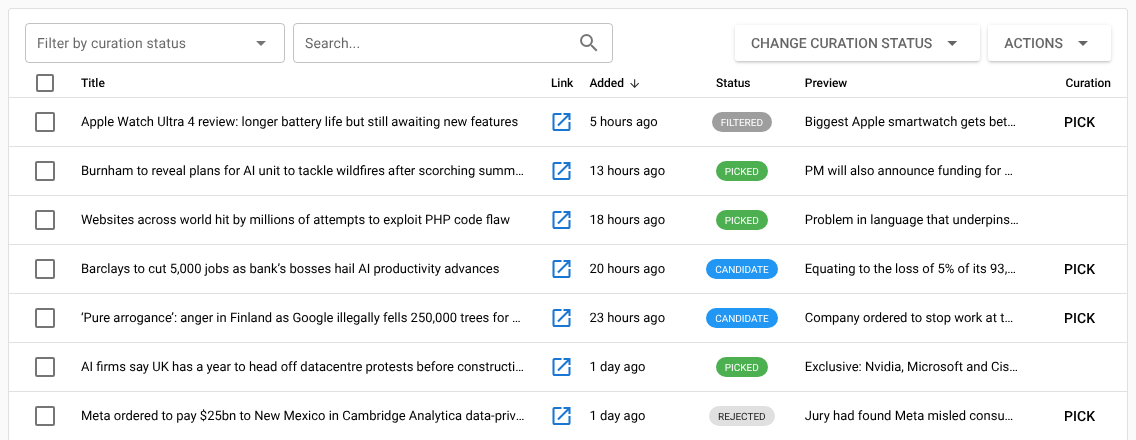Select the Apple Watch Ultra 4 row checkbox
Viewport: 1136px width, 440px height.
[x=45, y=122]
